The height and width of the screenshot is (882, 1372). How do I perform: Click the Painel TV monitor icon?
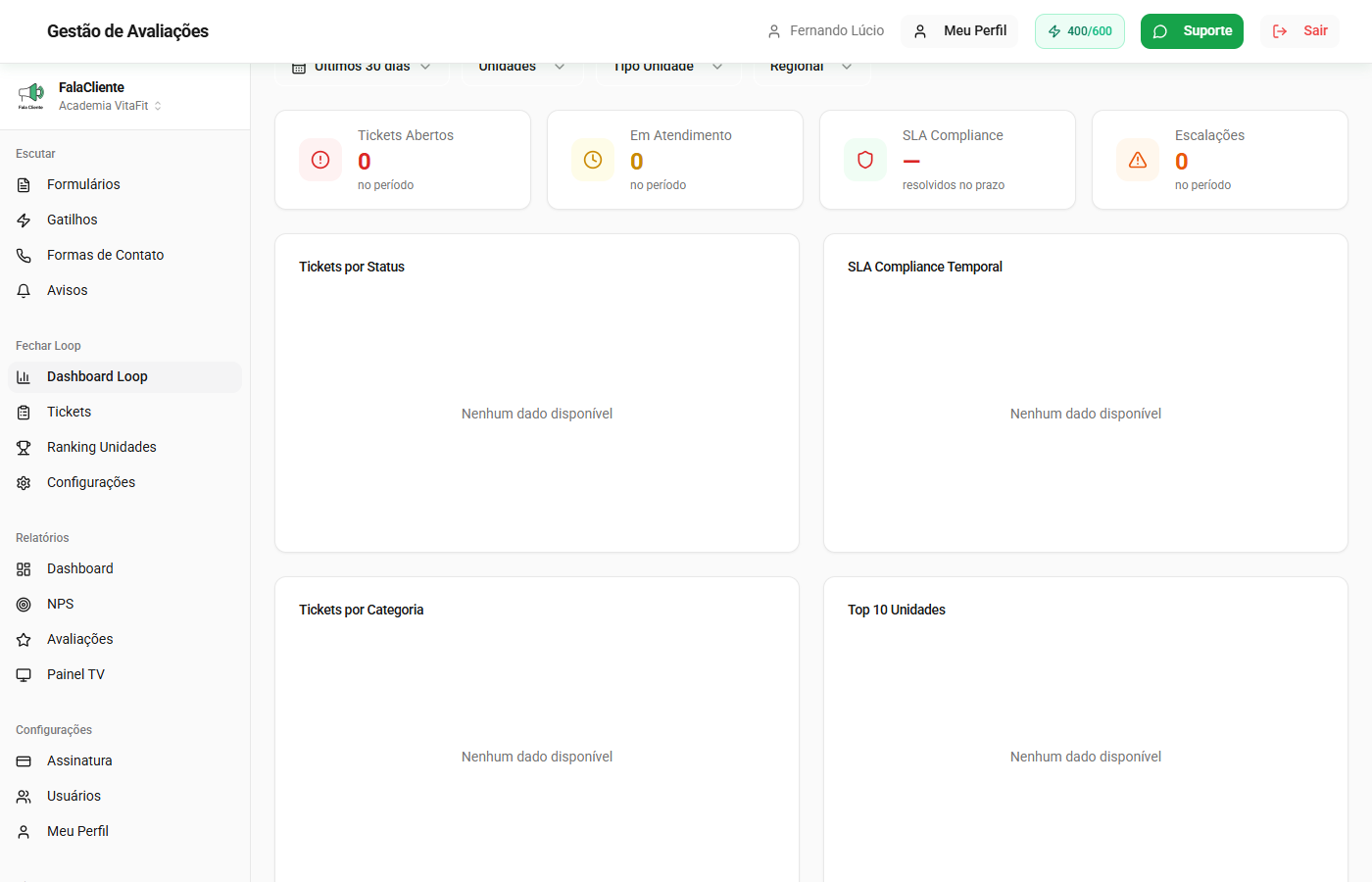pyautogui.click(x=24, y=675)
